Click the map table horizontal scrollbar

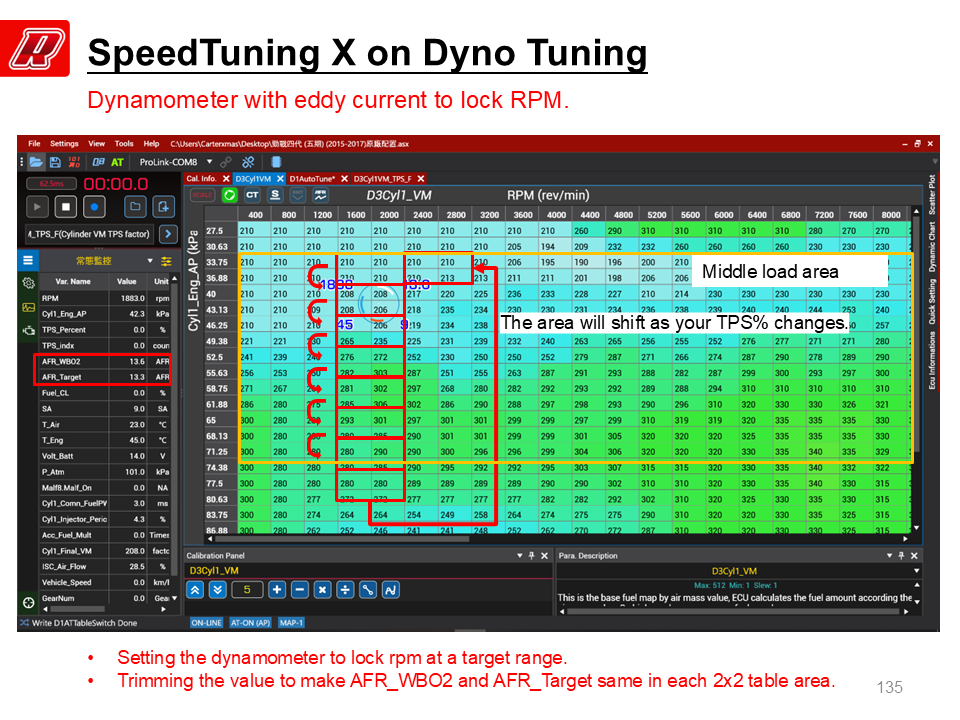click(343, 539)
